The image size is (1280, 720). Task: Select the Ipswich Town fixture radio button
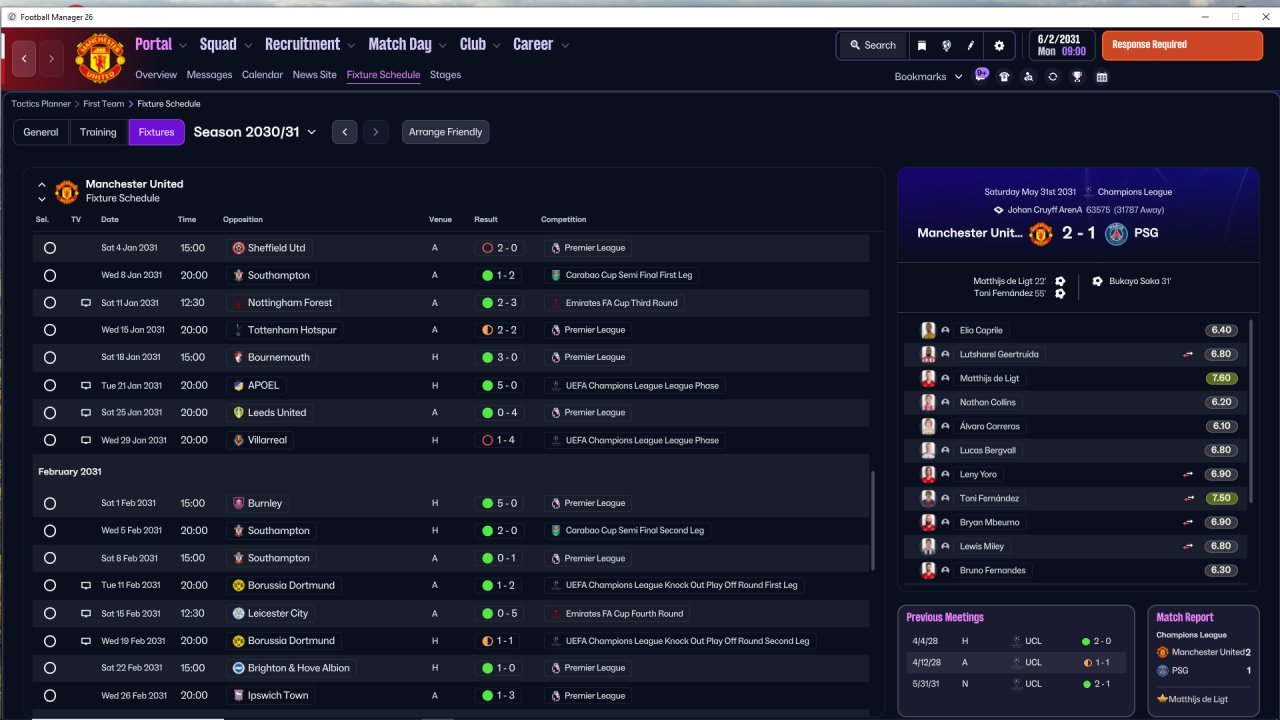coord(49,695)
